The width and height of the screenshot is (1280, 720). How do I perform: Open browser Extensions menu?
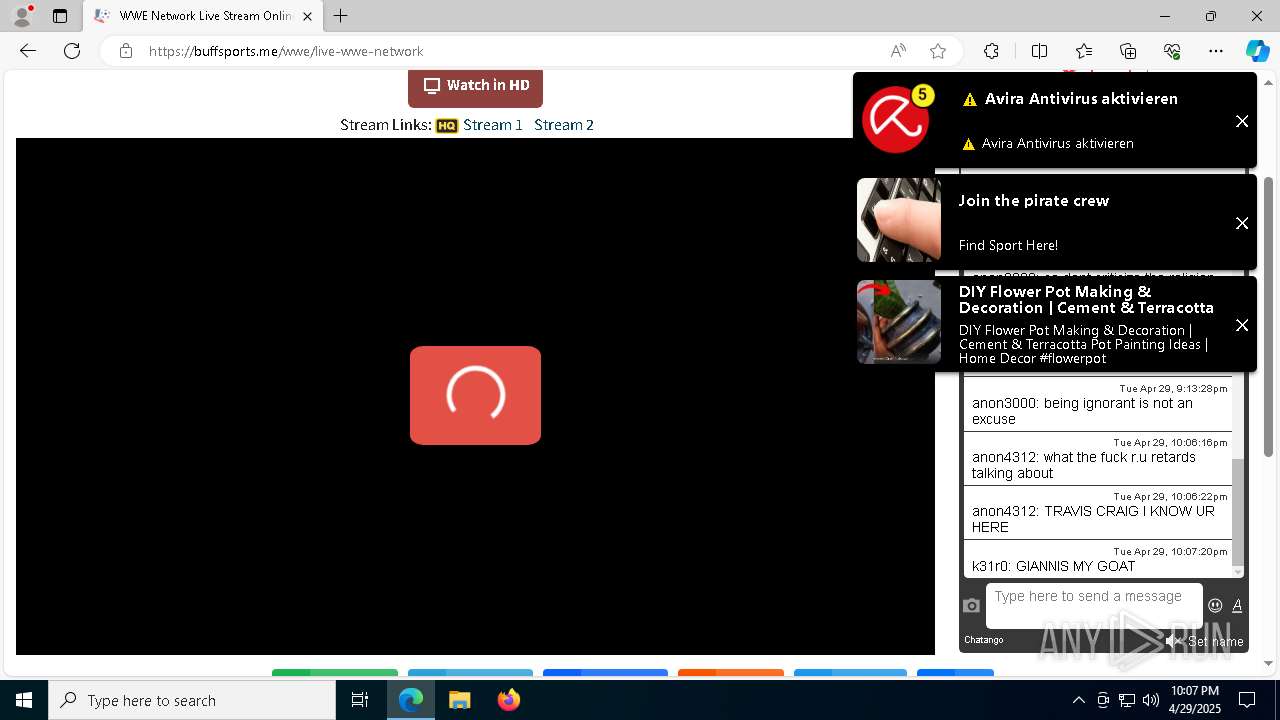(x=991, y=51)
